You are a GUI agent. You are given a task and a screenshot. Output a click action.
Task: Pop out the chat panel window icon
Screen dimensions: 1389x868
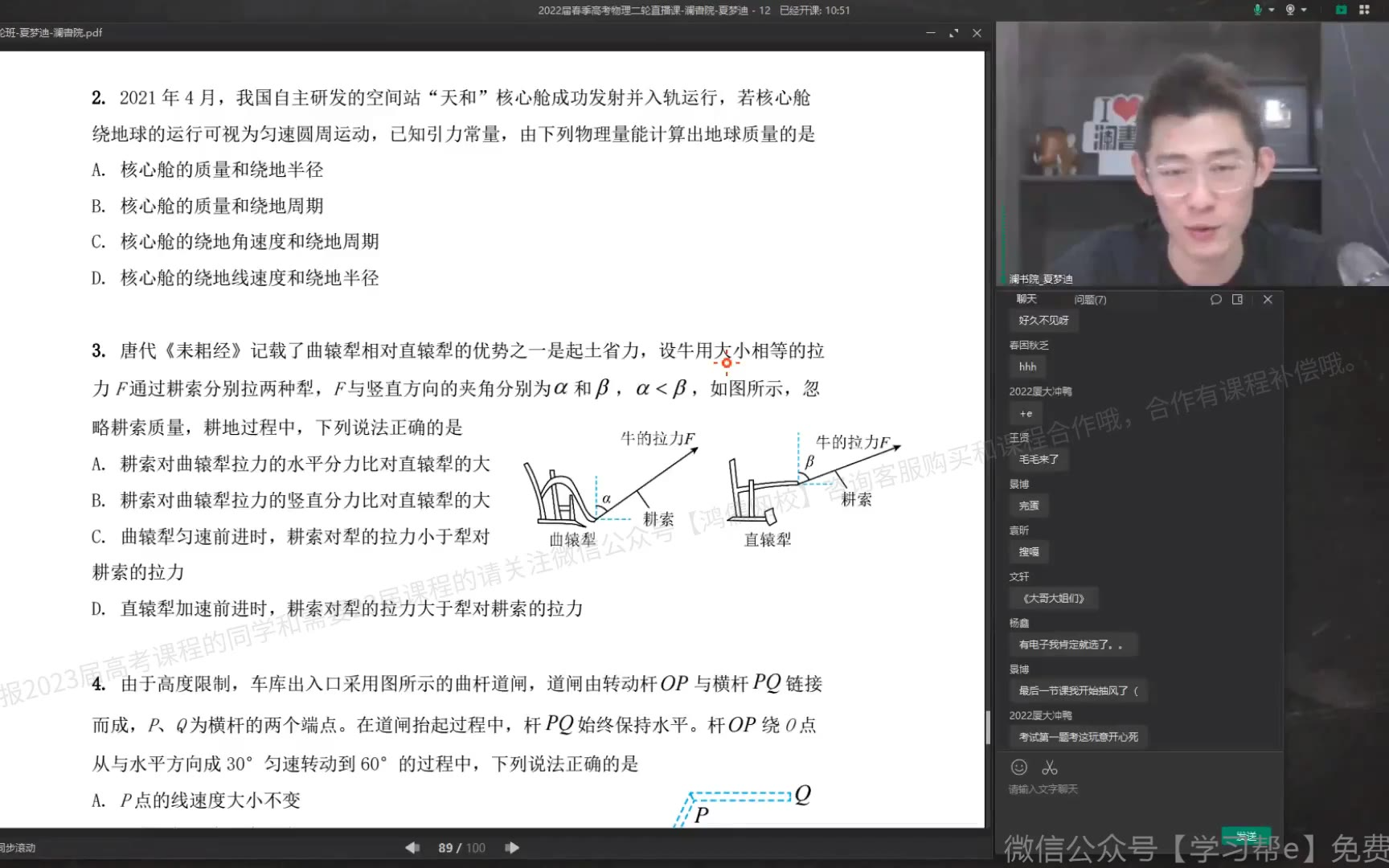tap(1238, 300)
